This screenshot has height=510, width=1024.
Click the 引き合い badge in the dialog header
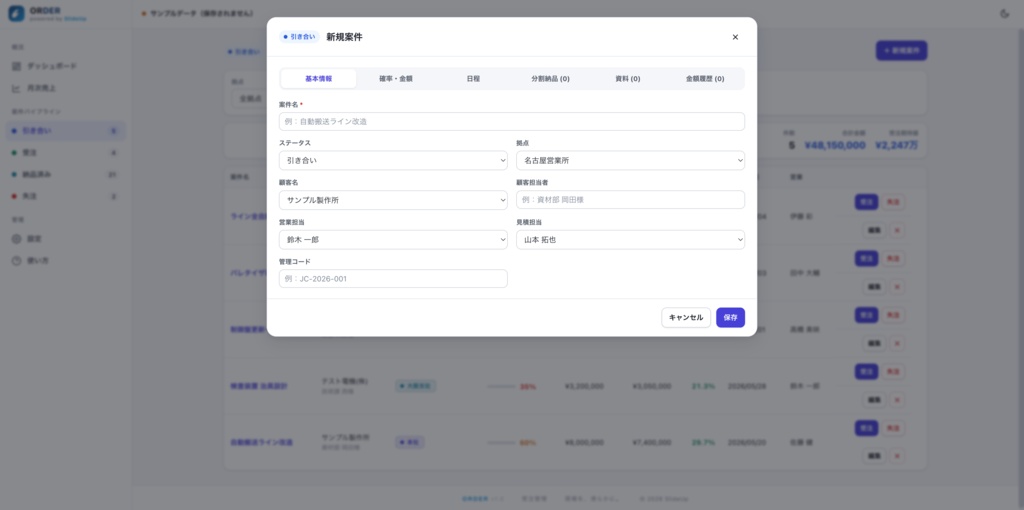[x=299, y=37]
